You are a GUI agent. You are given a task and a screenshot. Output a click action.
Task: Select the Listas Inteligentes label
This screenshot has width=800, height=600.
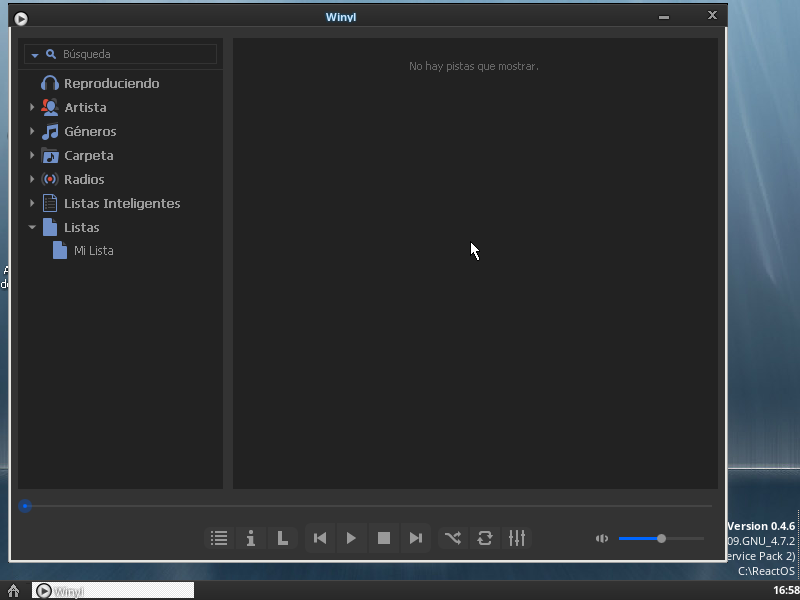(122, 204)
